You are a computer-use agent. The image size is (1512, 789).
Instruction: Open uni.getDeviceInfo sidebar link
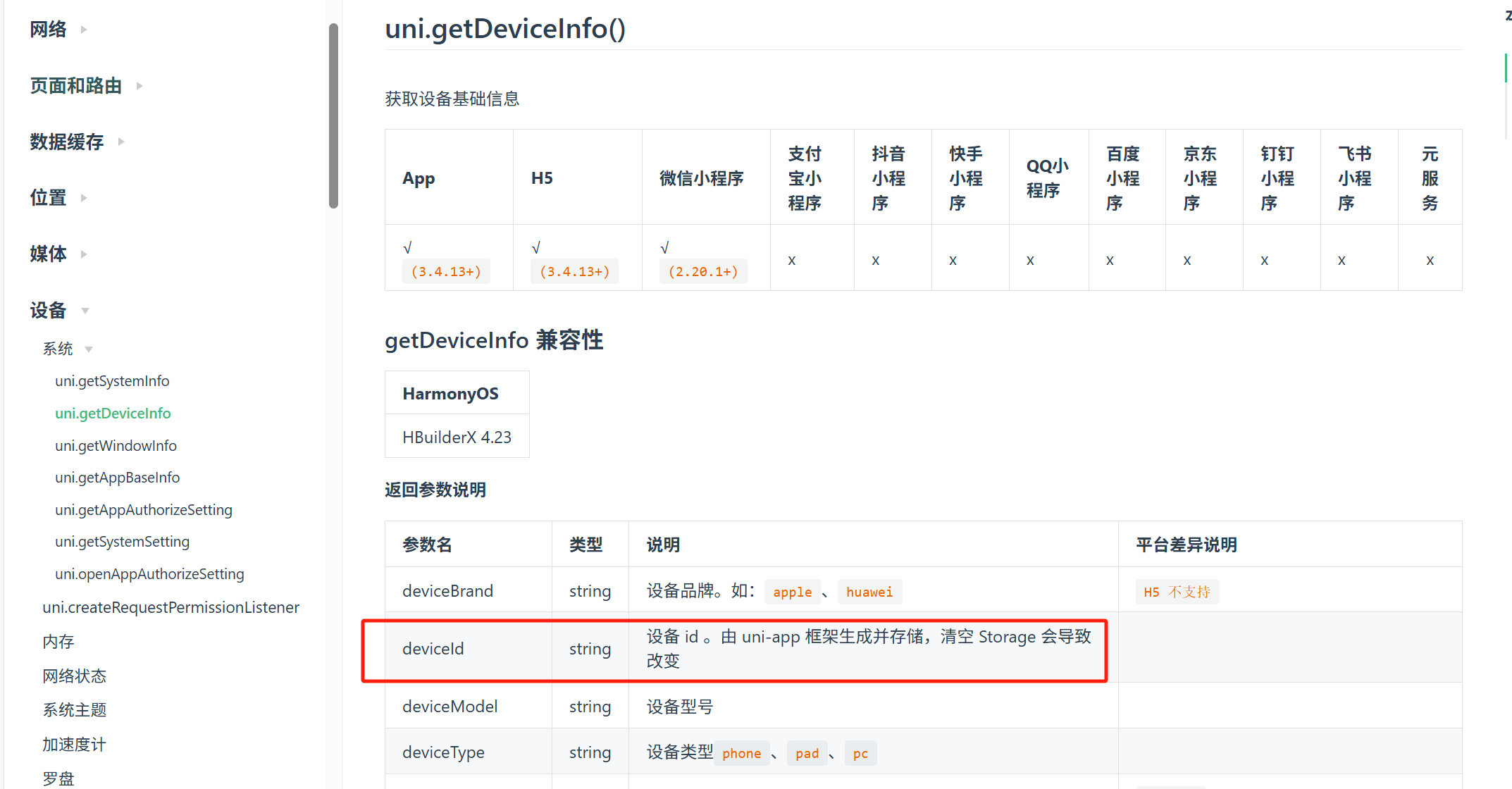click(113, 414)
